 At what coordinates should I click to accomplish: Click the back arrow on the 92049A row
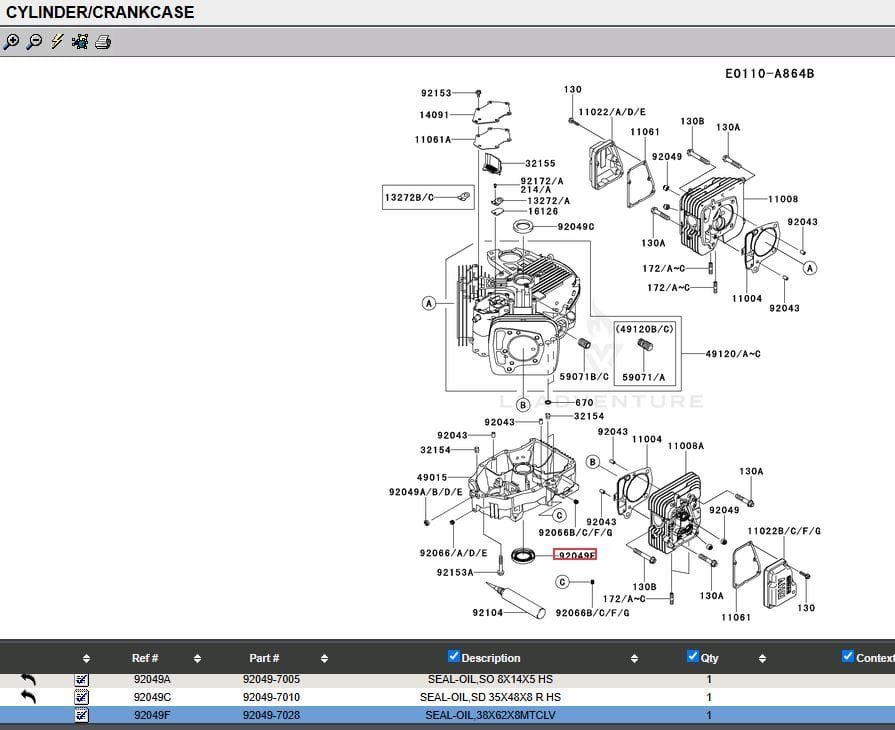28,680
